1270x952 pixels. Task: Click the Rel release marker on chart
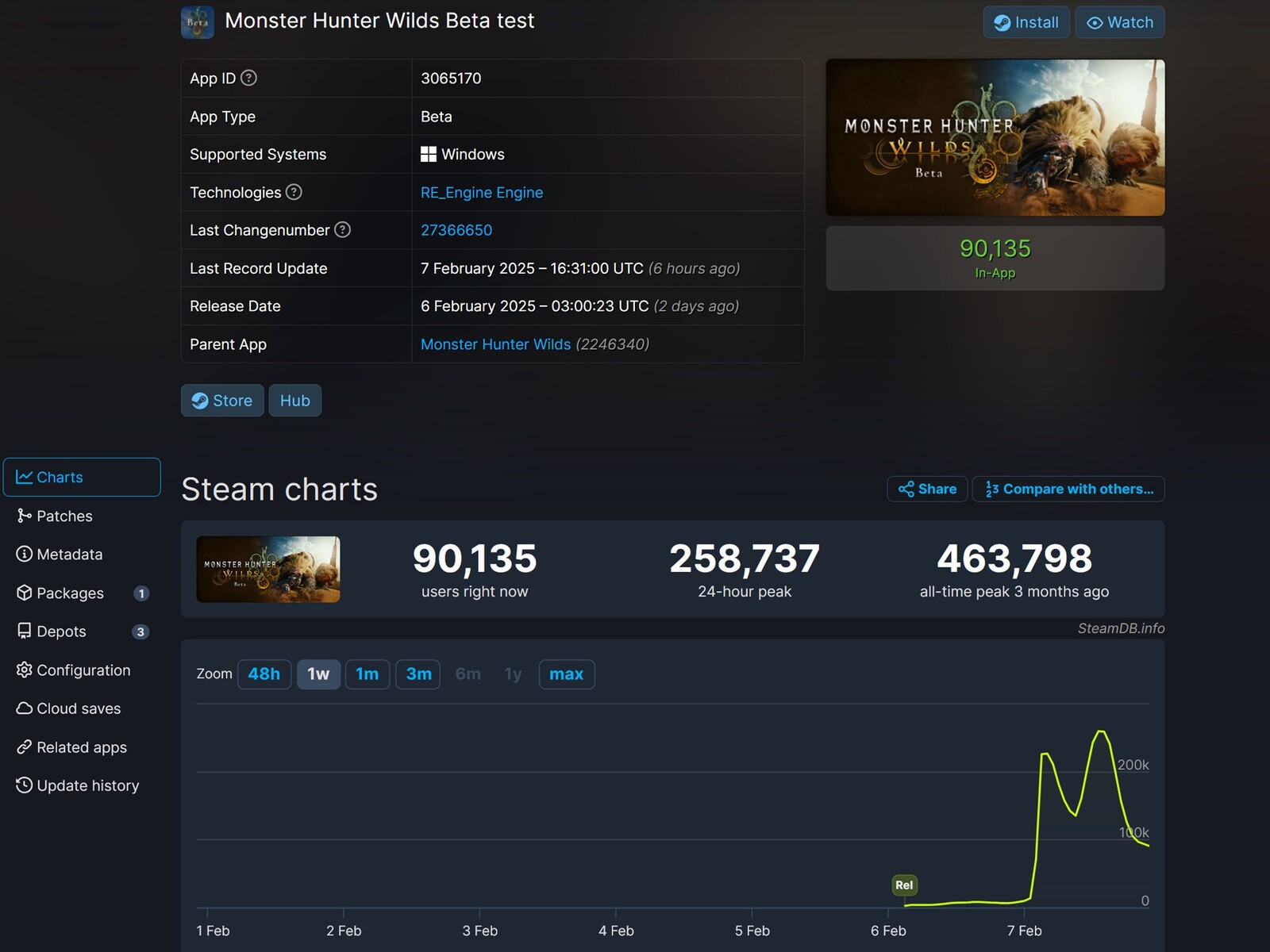[904, 885]
